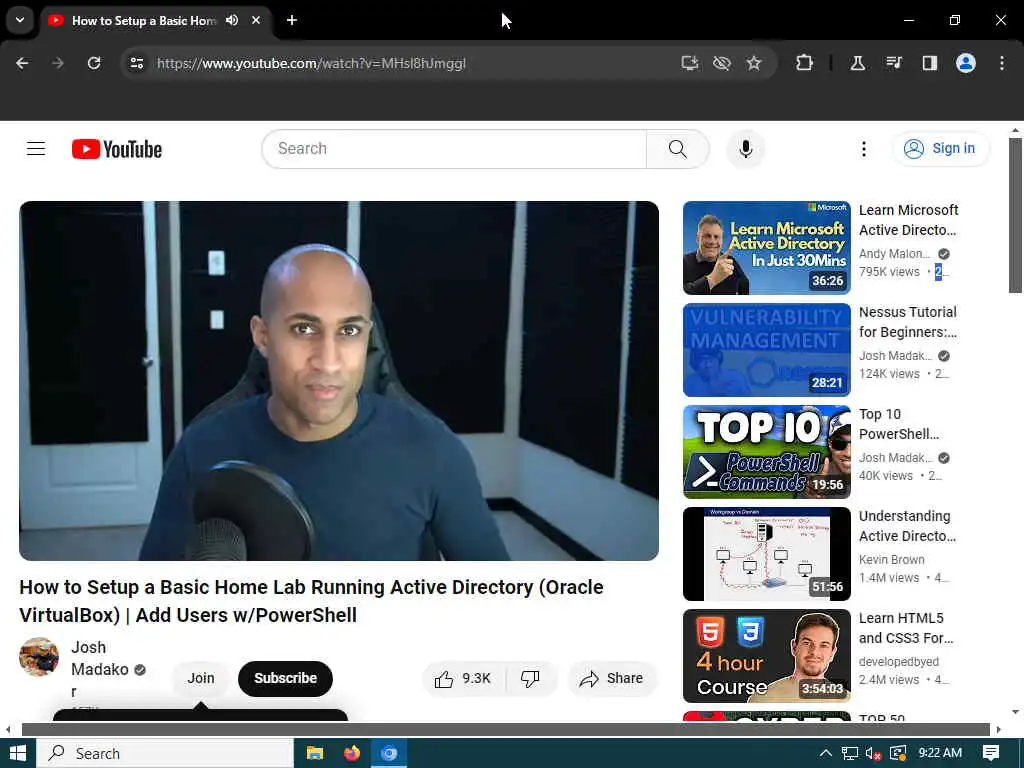This screenshot has height=768, width=1024.
Task: Click Kevin Brown channel name
Action: (x=891, y=560)
